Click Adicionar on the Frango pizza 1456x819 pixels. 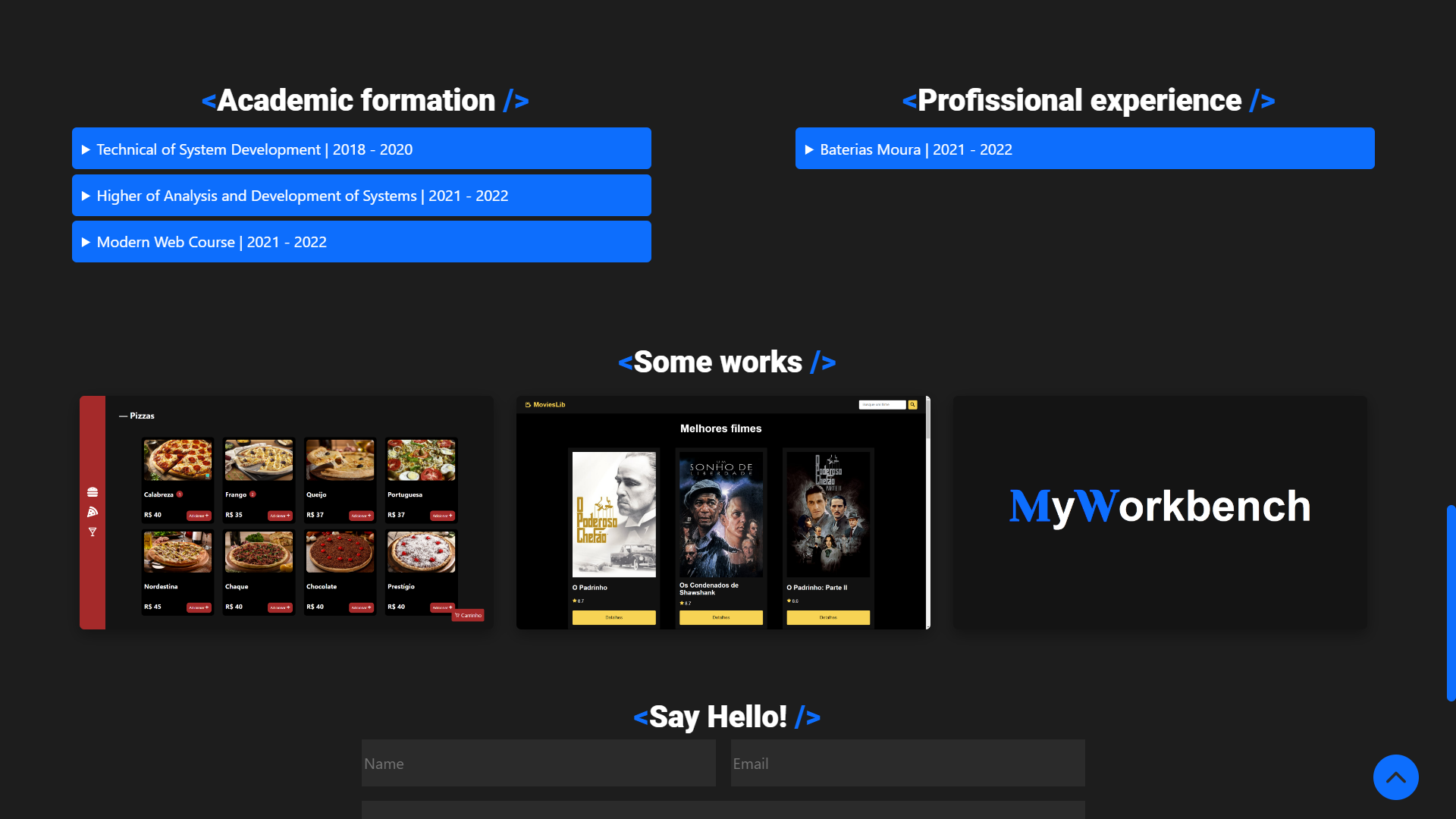[279, 515]
